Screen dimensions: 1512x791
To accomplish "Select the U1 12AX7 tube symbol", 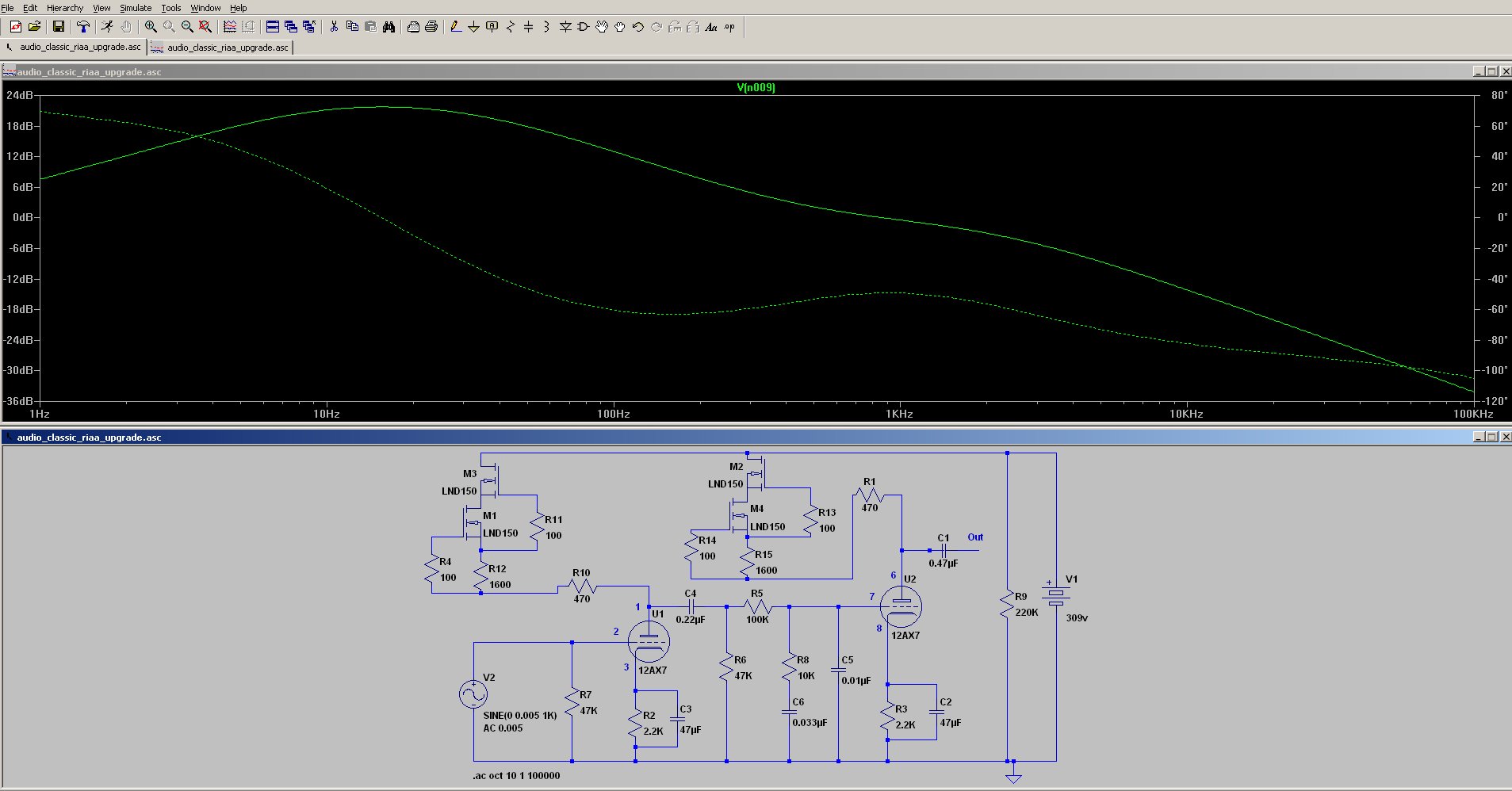I will coord(649,642).
